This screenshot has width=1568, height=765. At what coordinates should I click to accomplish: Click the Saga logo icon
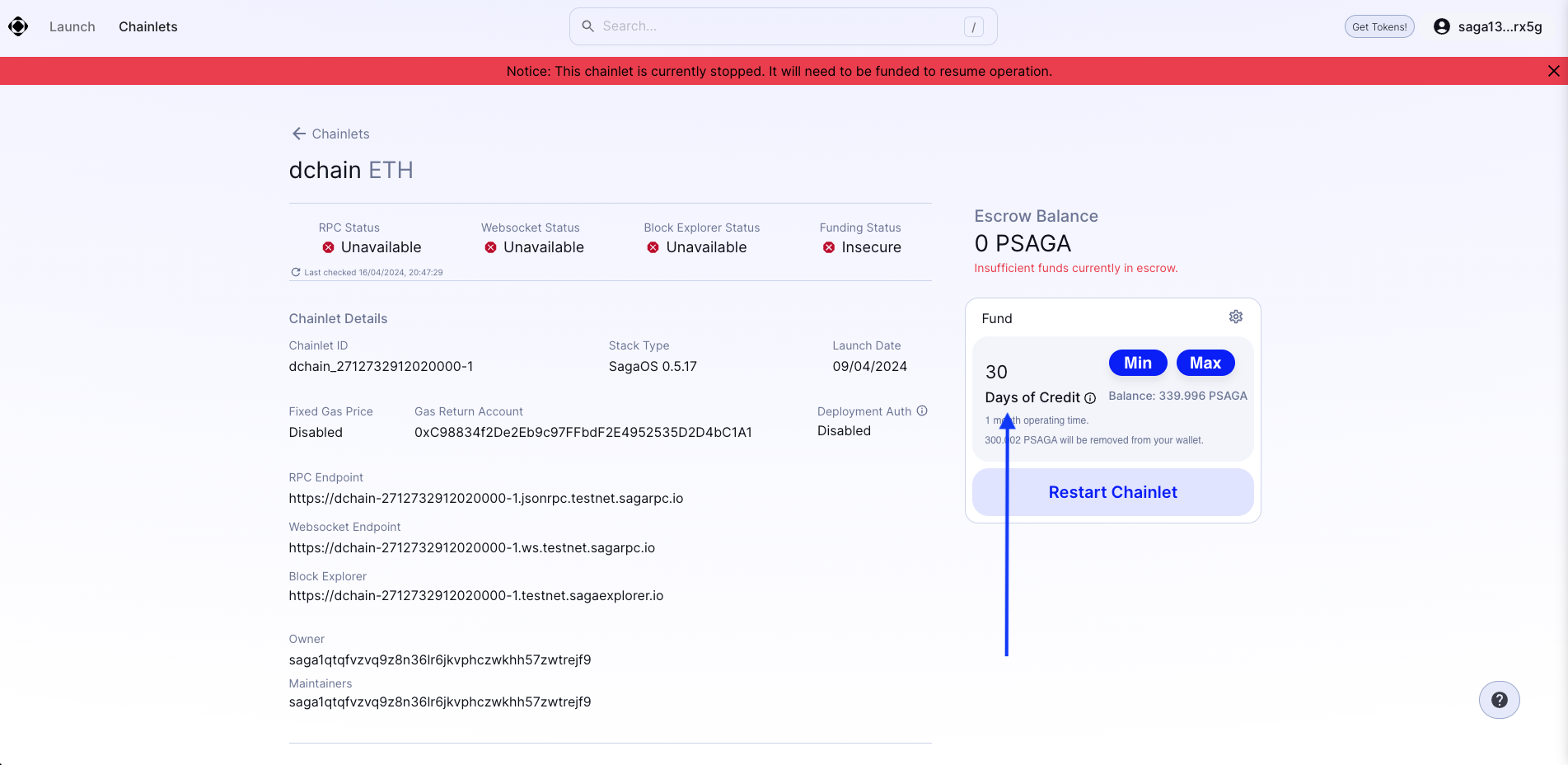pyautogui.click(x=18, y=26)
